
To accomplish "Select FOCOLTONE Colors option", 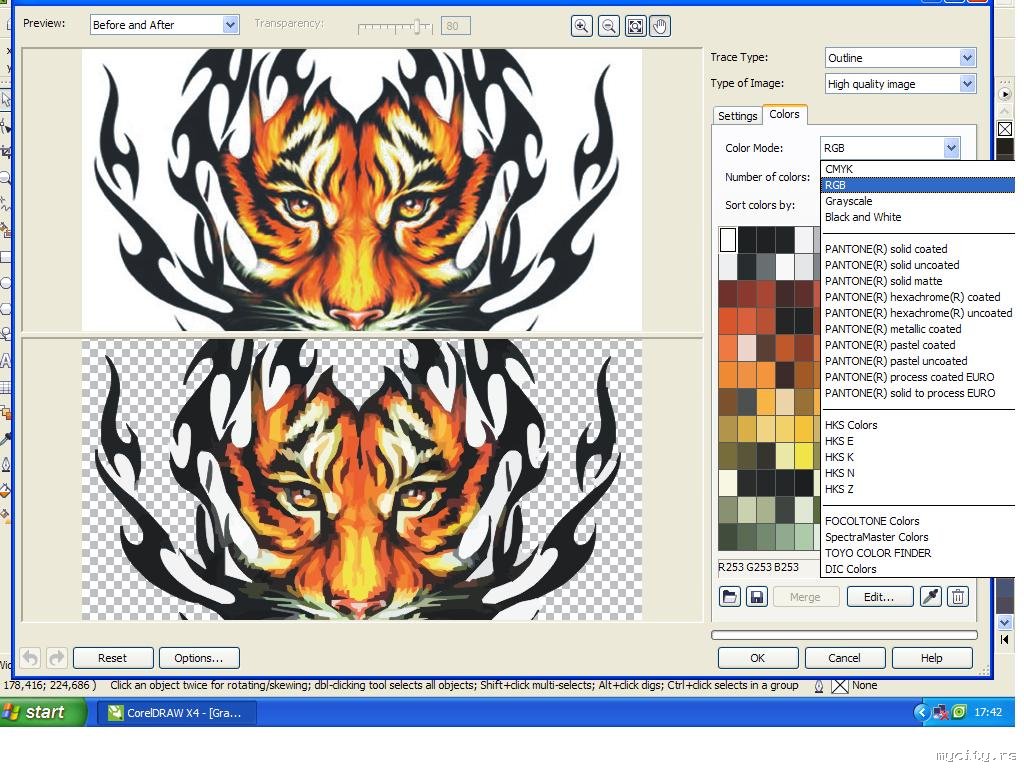I will coord(918,521).
